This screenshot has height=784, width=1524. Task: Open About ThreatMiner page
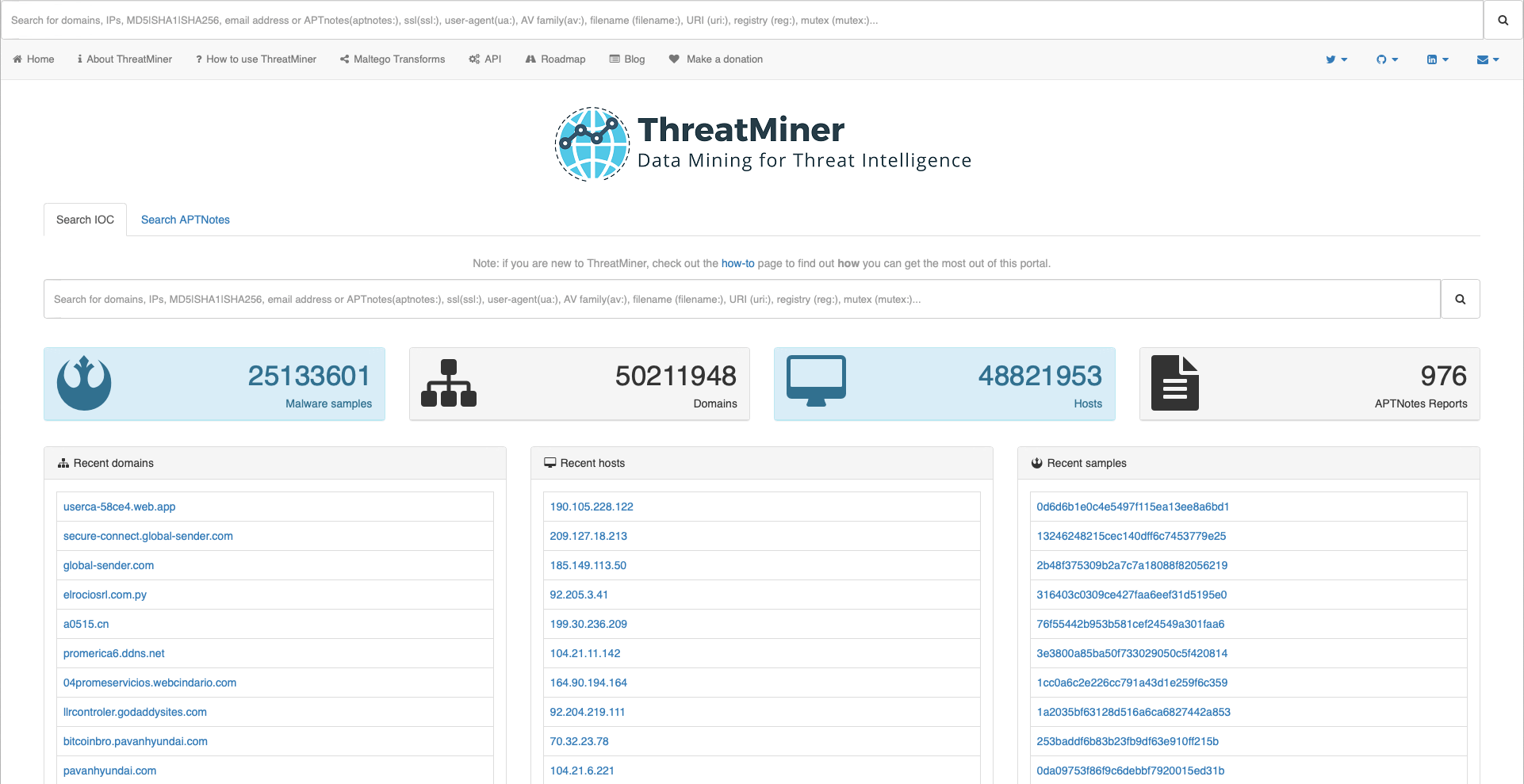(x=124, y=59)
